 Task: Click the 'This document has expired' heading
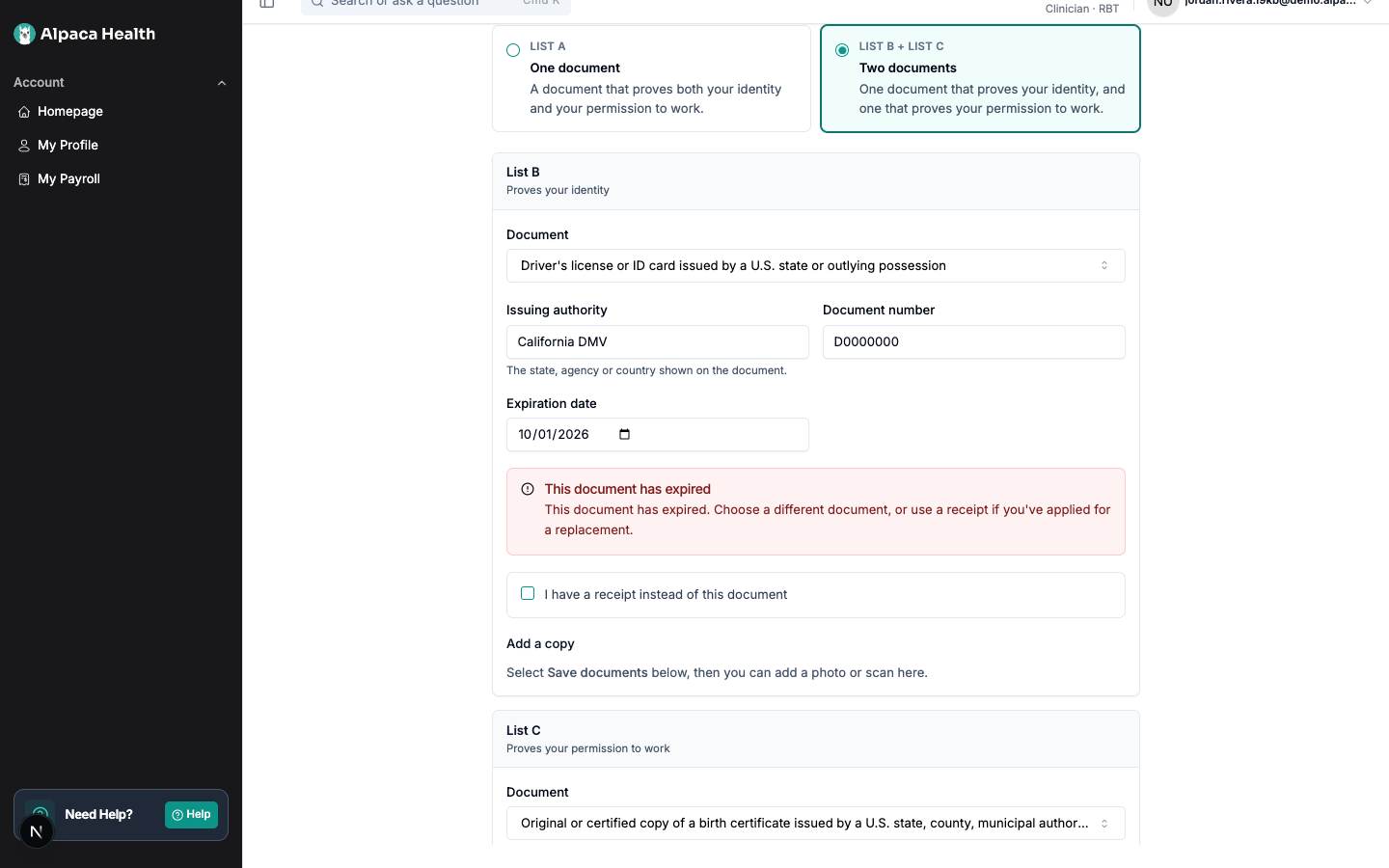[x=627, y=489]
